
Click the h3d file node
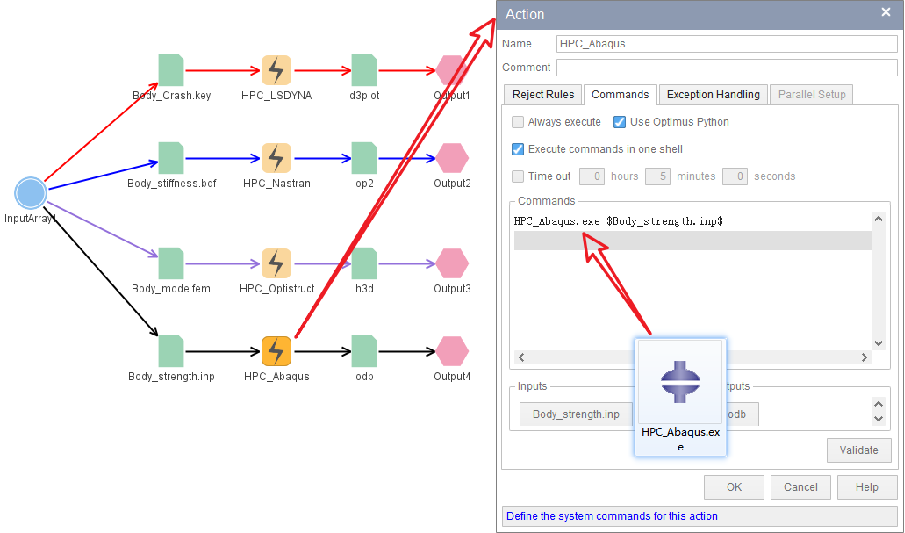coord(364,263)
